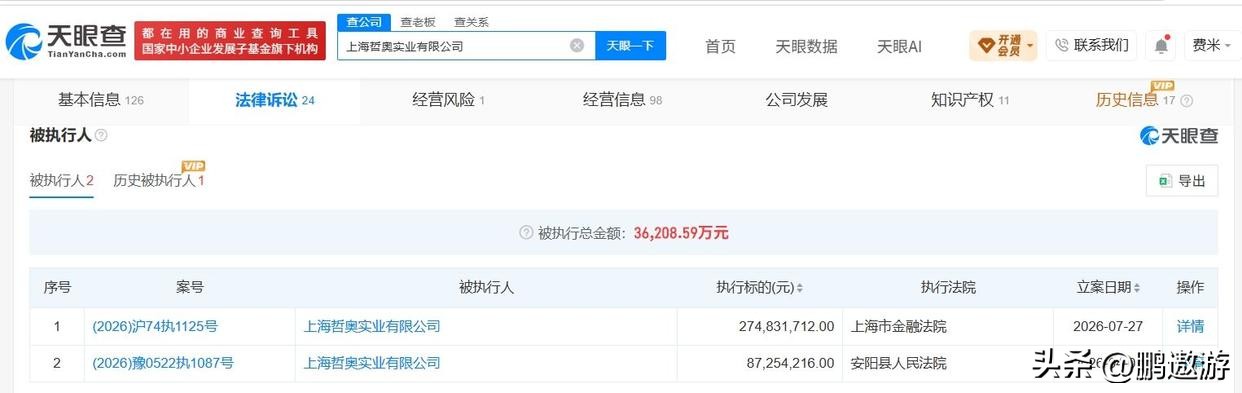
Task: Click 安阳县人民法院 cell
Action: [898, 363]
